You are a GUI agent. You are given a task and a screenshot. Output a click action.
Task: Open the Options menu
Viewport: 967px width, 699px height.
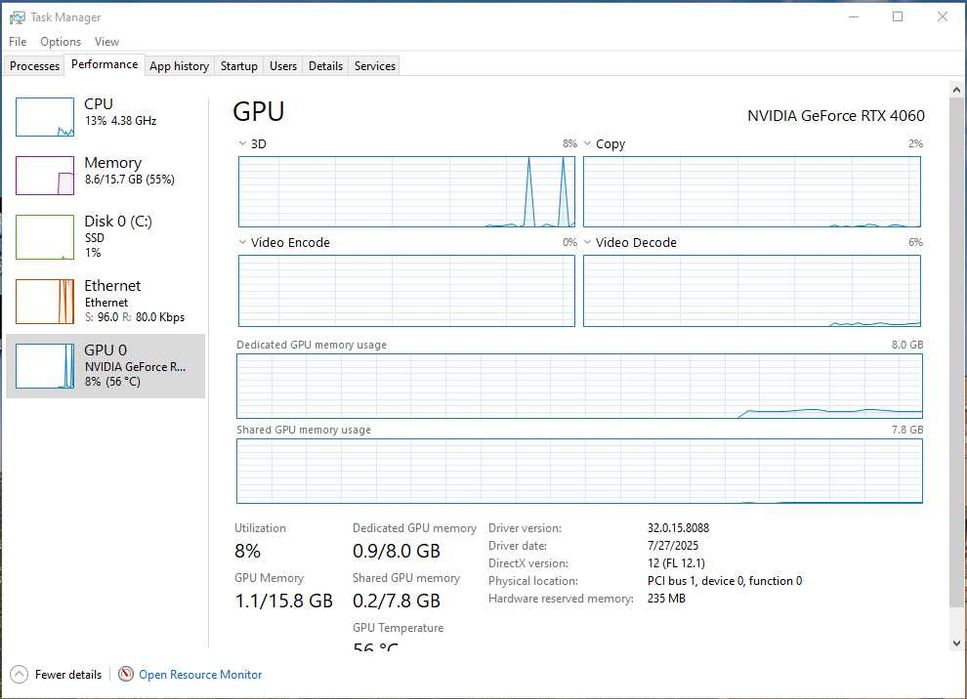(60, 42)
